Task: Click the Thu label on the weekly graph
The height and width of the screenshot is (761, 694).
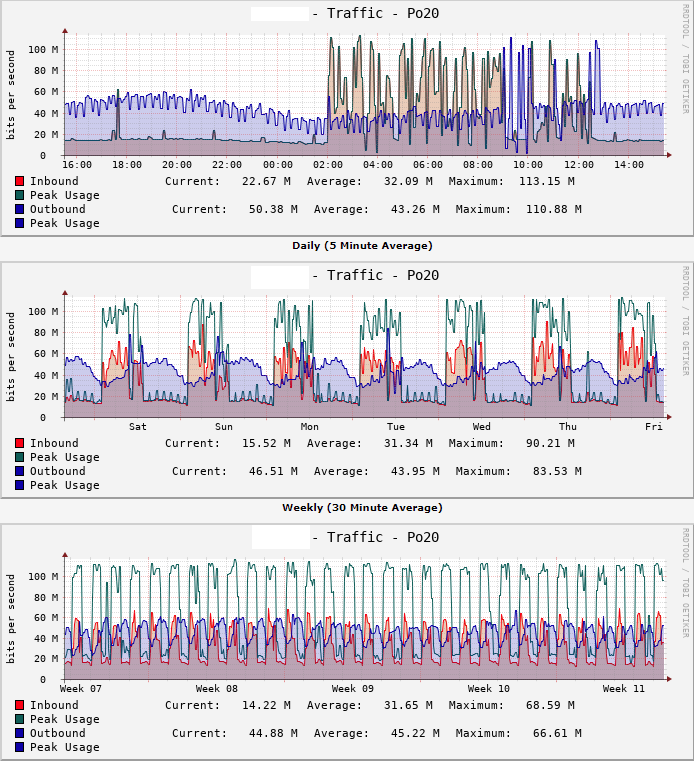Action: [568, 427]
